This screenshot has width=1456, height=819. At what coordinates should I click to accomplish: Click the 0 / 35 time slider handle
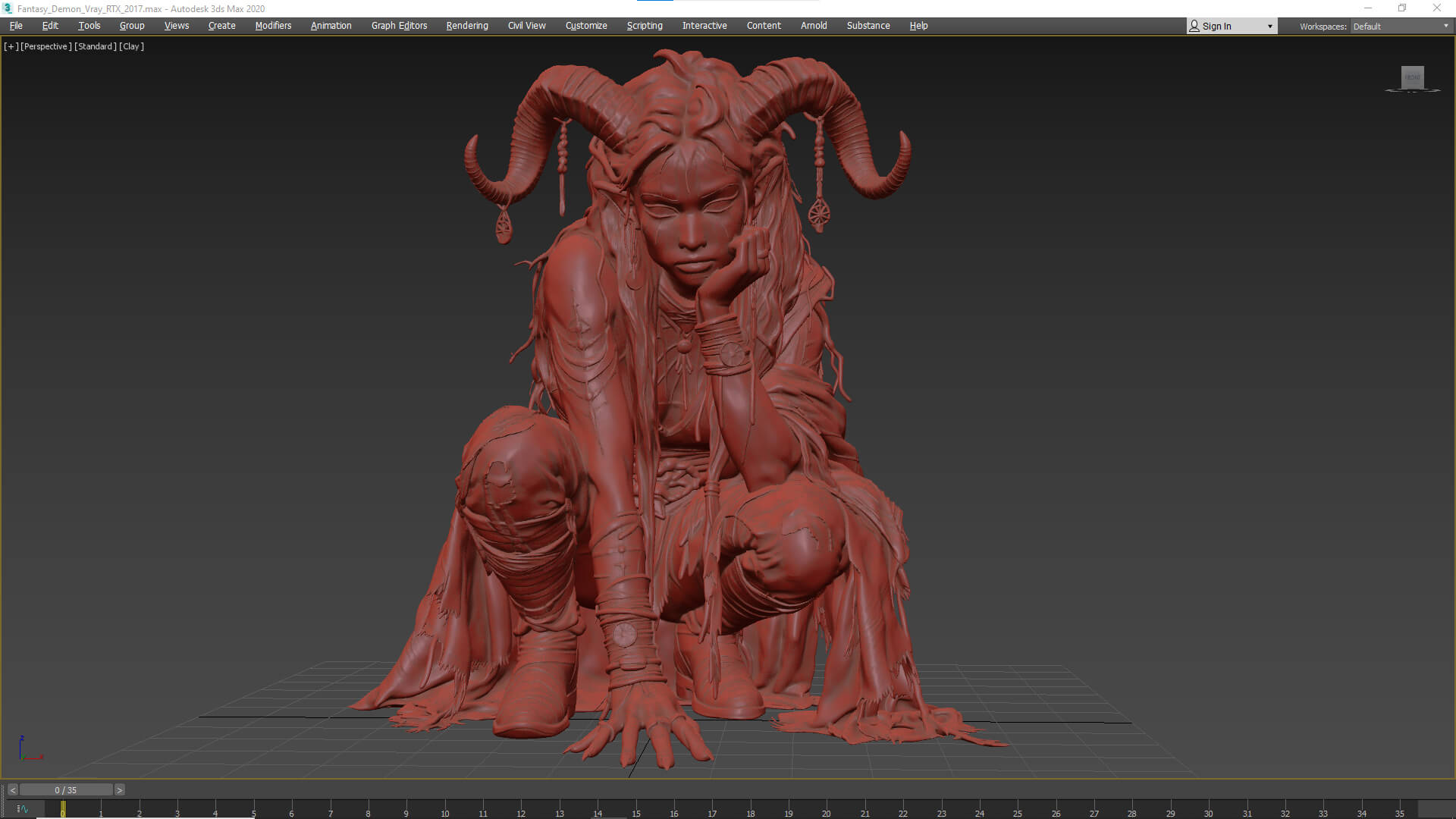(x=66, y=790)
